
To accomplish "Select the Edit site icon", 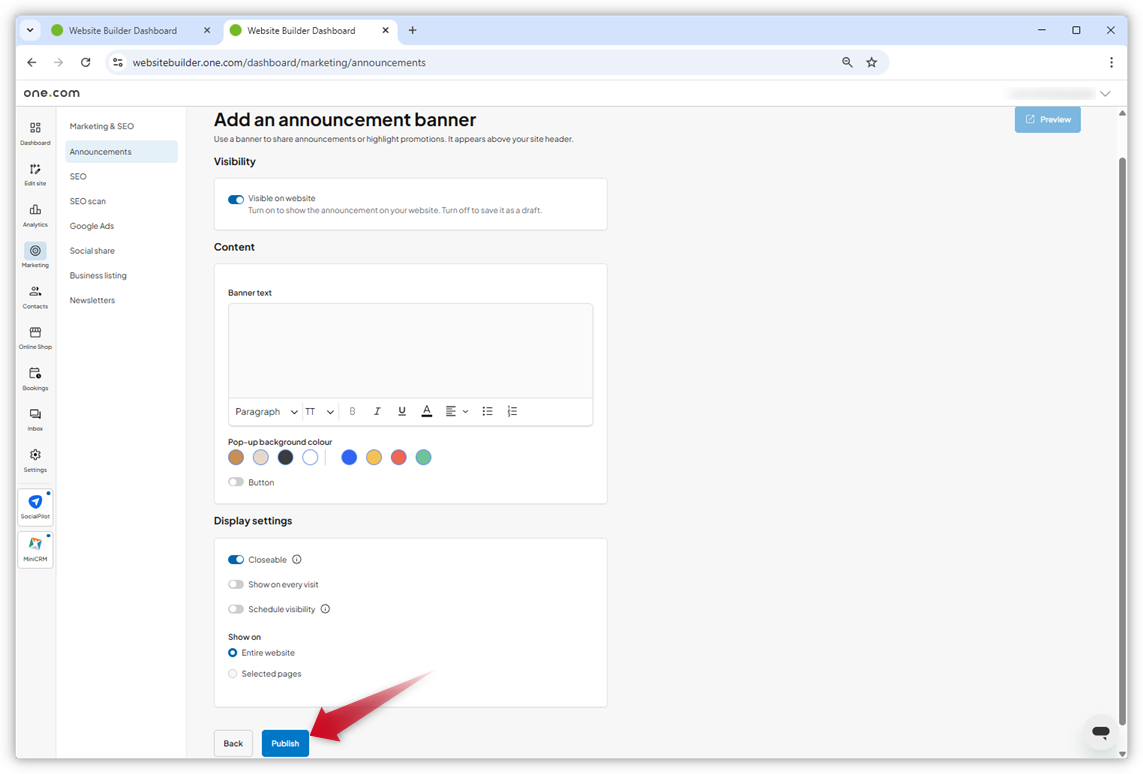I will coord(35,174).
